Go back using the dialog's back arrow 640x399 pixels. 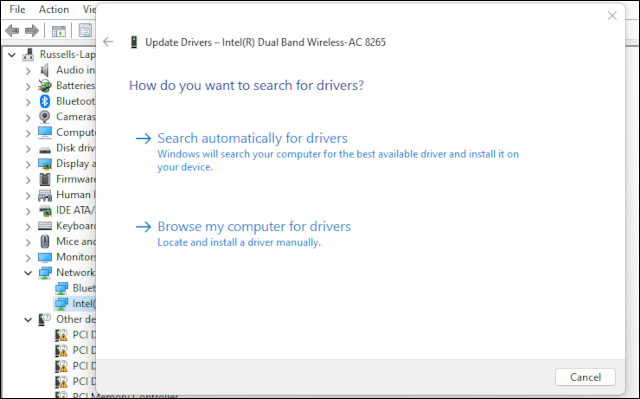pyautogui.click(x=108, y=42)
